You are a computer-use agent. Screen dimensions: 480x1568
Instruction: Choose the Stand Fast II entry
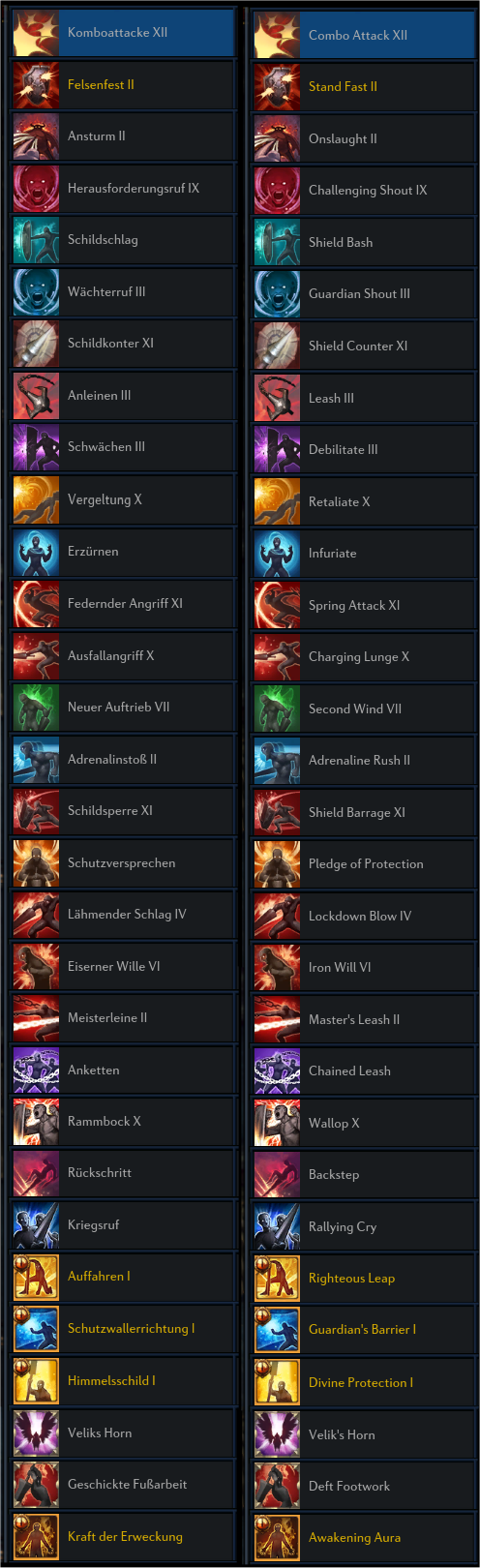[365, 87]
